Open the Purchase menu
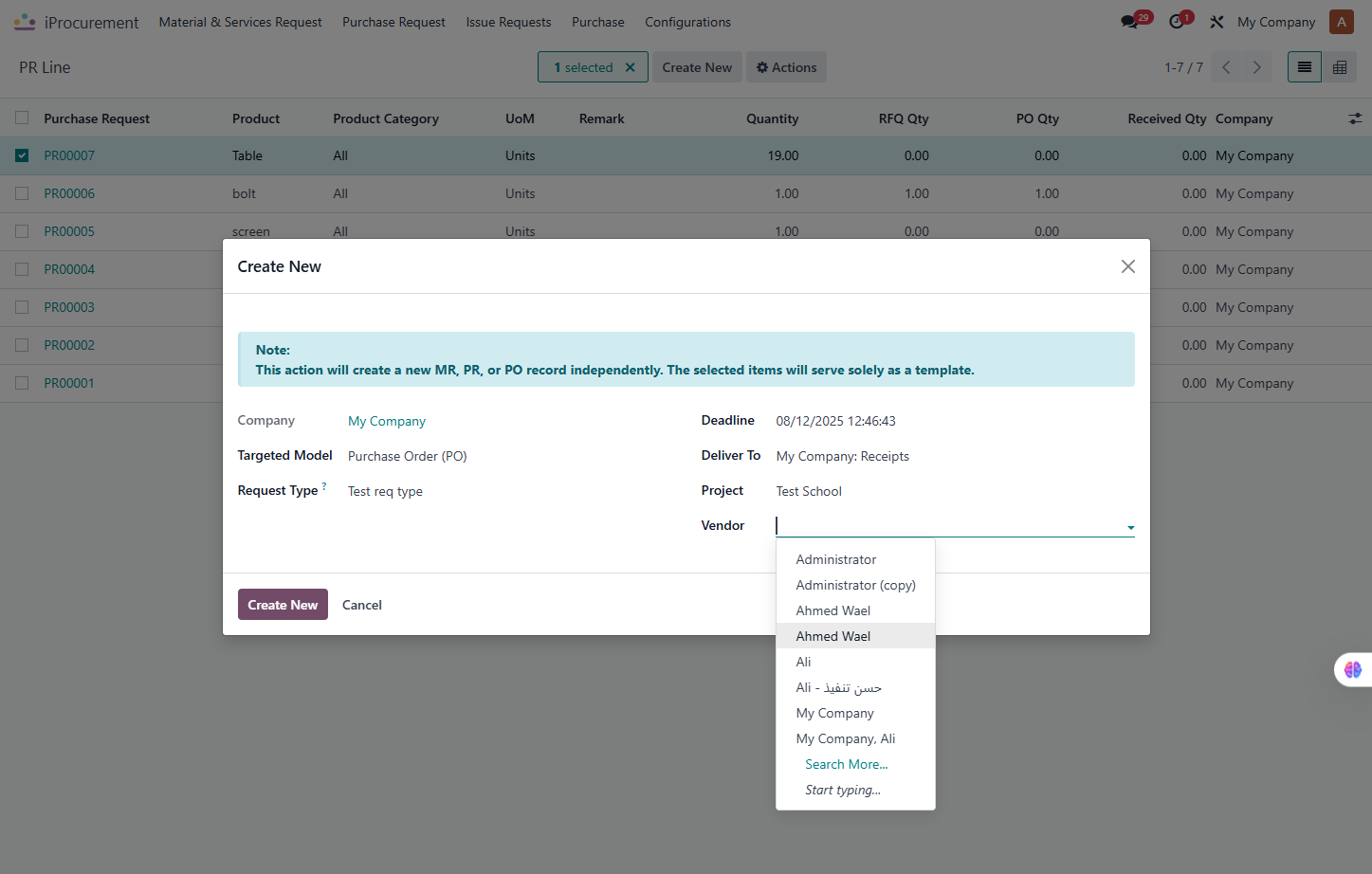This screenshot has height=874, width=1372. [597, 22]
